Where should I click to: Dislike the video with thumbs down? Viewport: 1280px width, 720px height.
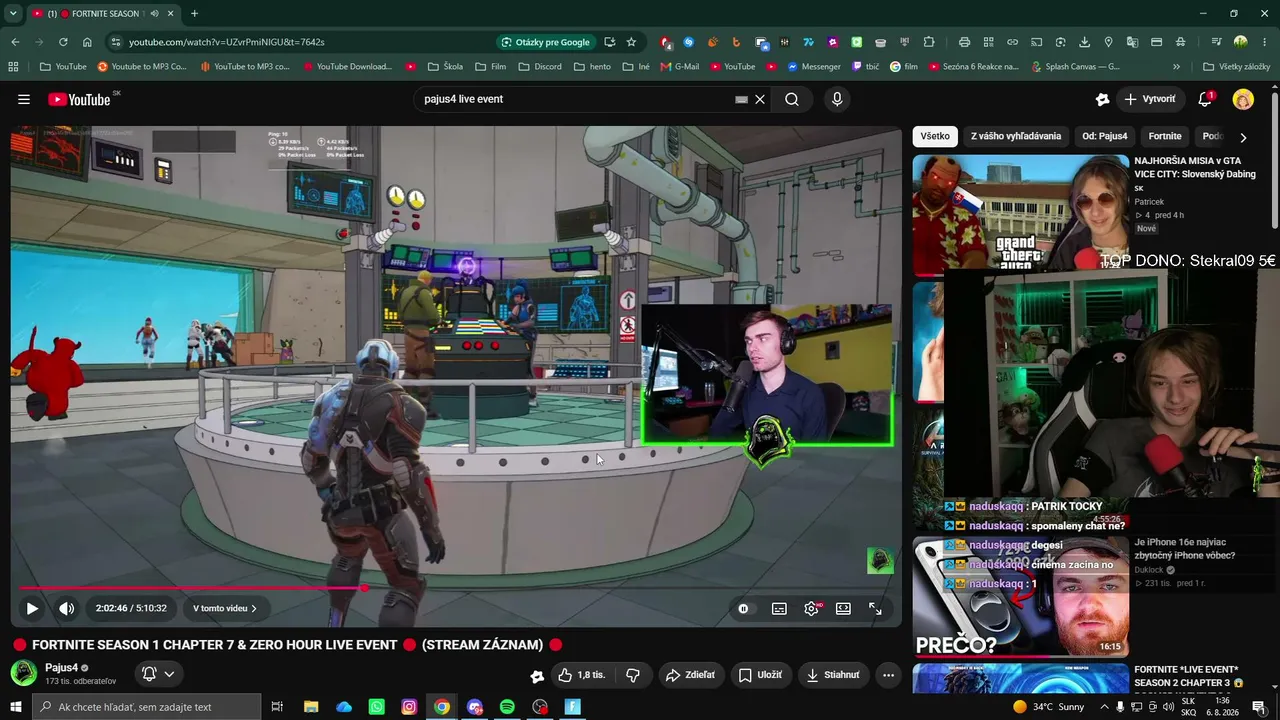tap(633, 675)
